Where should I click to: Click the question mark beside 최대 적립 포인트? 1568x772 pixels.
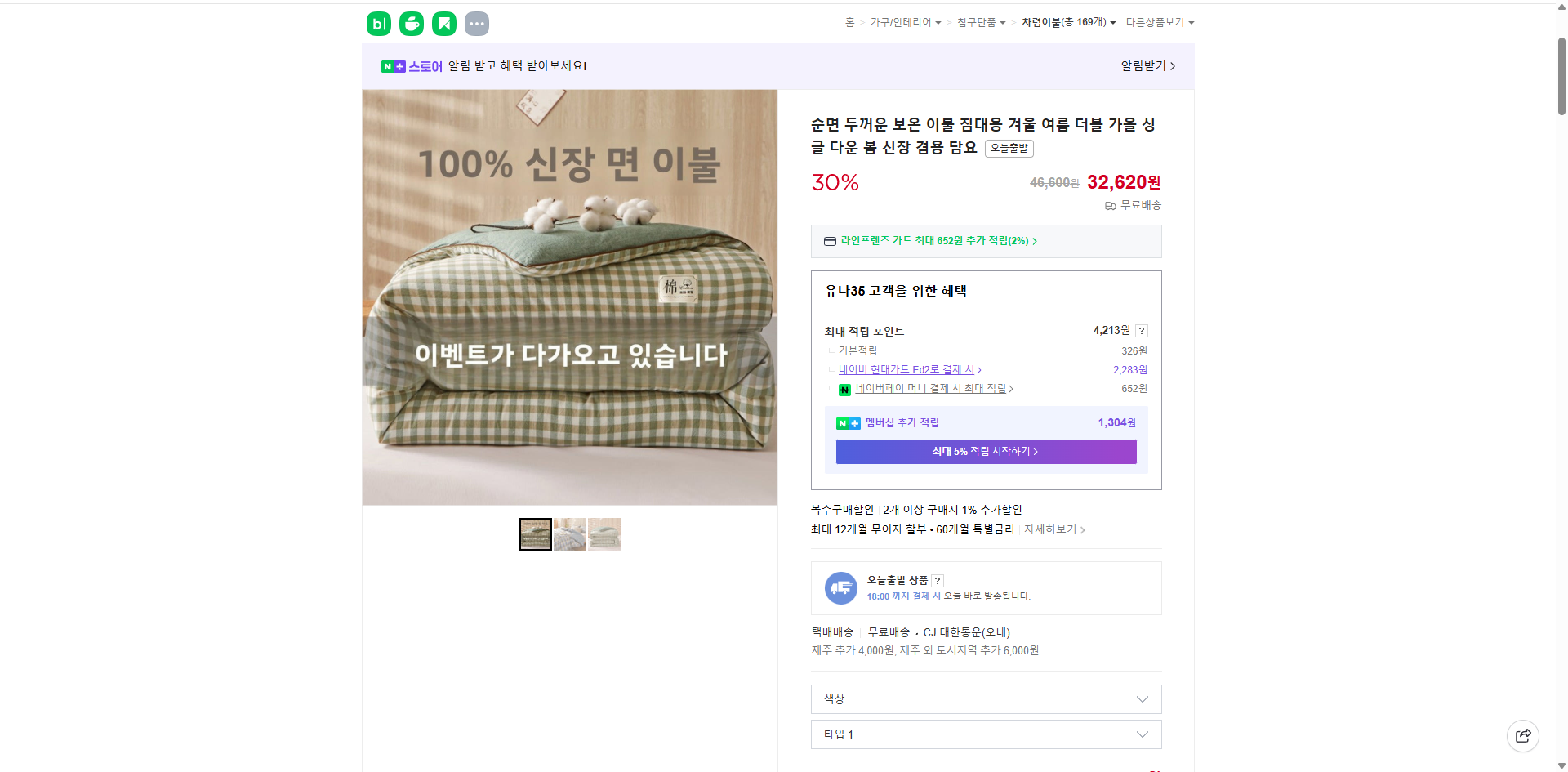pyautogui.click(x=1141, y=331)
